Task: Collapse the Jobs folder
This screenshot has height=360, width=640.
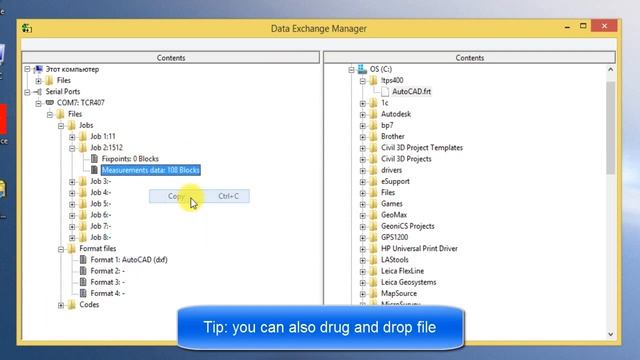Action: (x=61, y=126)
